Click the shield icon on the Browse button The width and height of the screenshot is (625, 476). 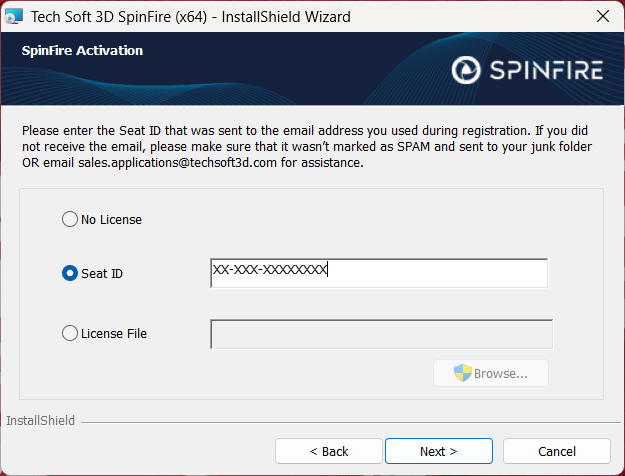coord(462,373)
